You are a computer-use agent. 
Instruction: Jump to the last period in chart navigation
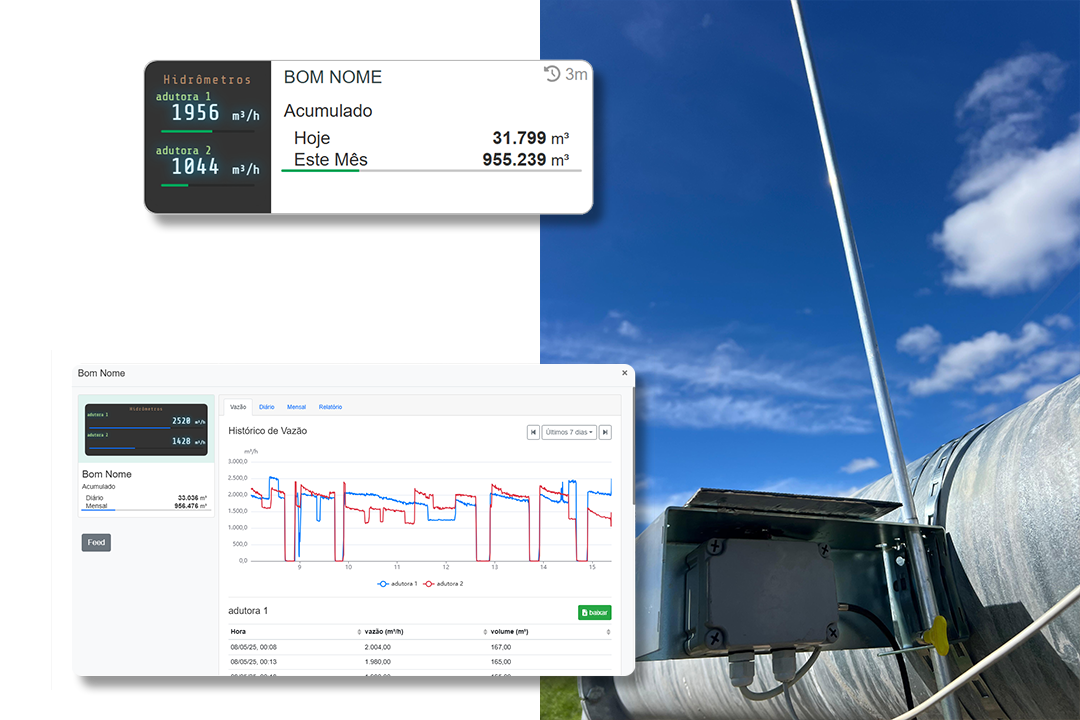click(x=605, y=432)
